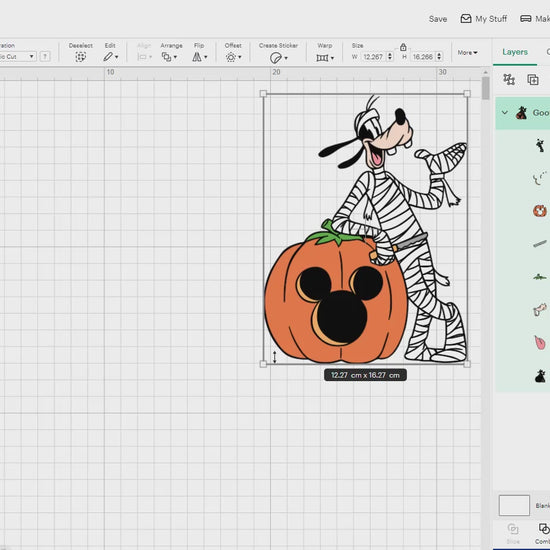Select the peach face layer
The height and width of the screenshot is (550, 550).
coord(540,310)
